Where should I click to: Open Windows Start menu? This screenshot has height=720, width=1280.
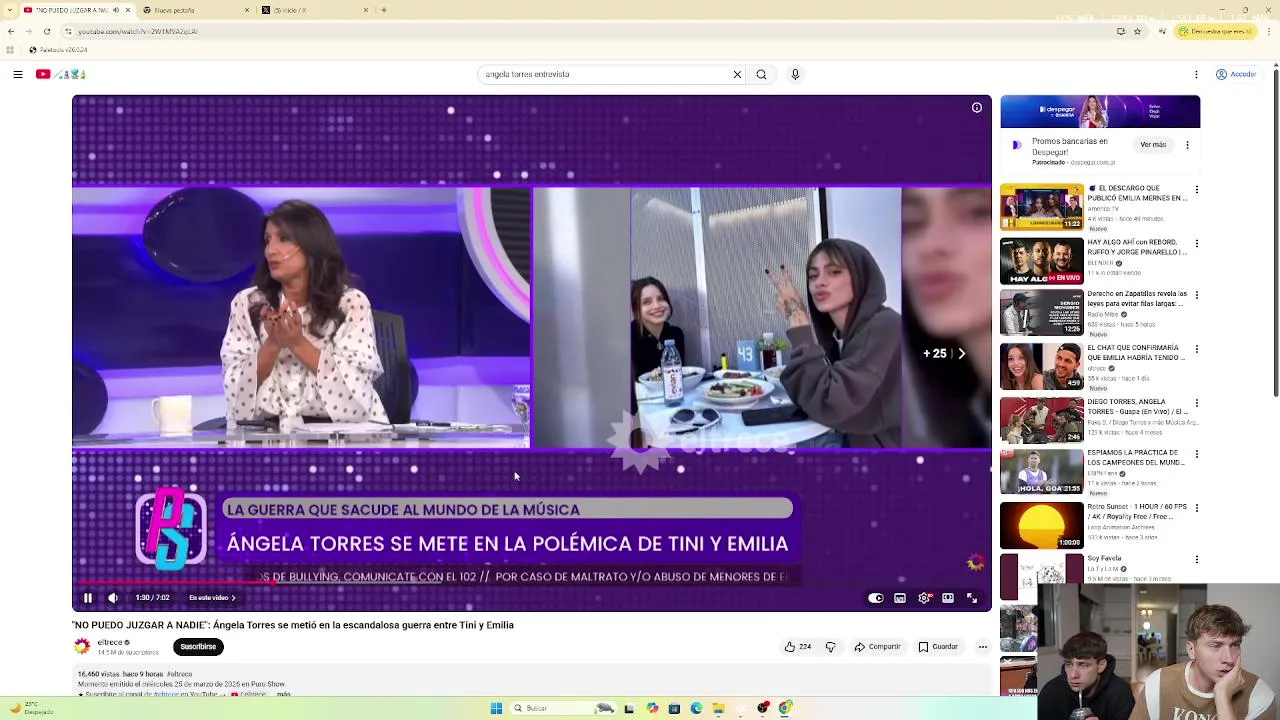point(496,708)
